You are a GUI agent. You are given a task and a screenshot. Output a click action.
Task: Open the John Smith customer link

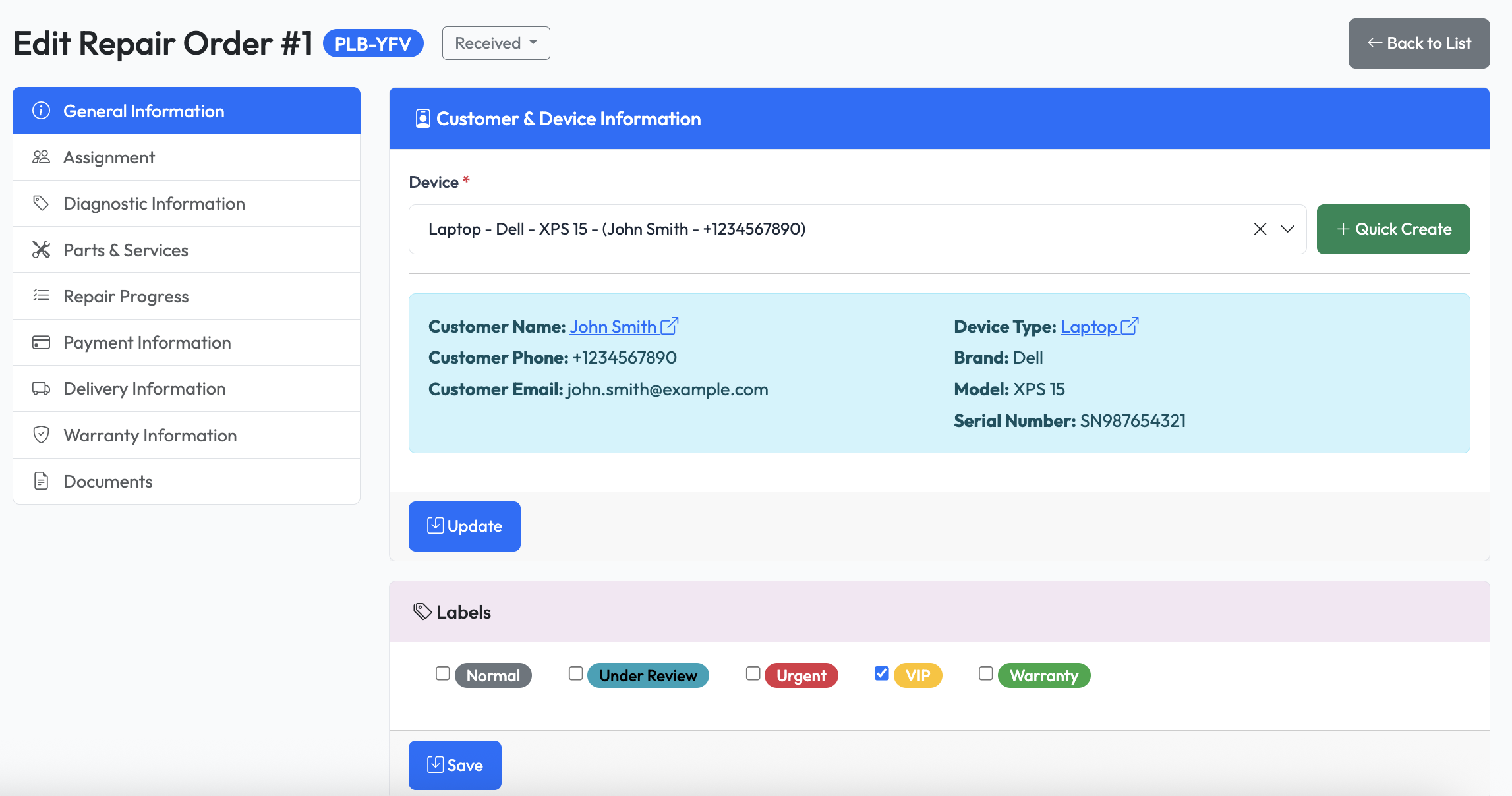(614, 326)
